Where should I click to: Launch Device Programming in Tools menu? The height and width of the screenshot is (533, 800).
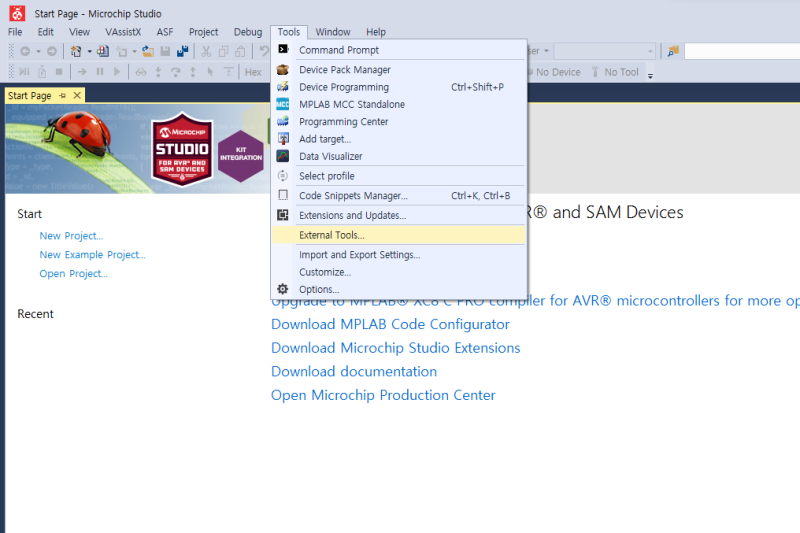(x=343, y=87)
